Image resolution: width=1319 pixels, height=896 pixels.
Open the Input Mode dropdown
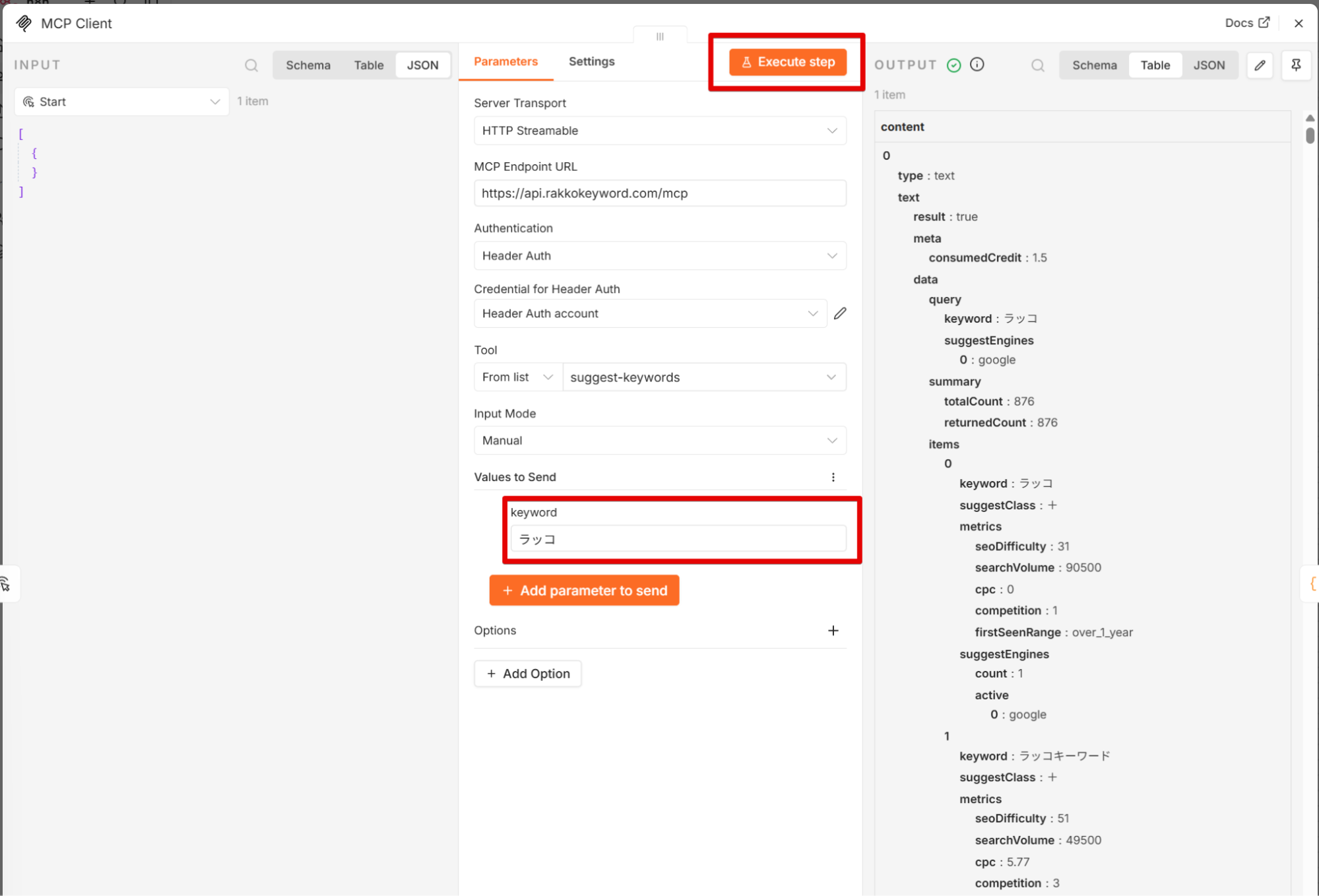coord(660,440)
